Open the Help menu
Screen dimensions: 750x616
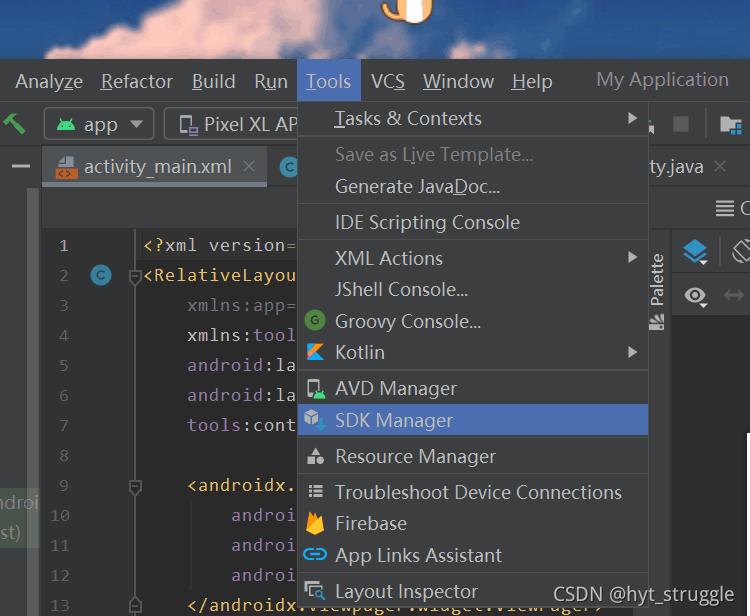click(532, 81)
